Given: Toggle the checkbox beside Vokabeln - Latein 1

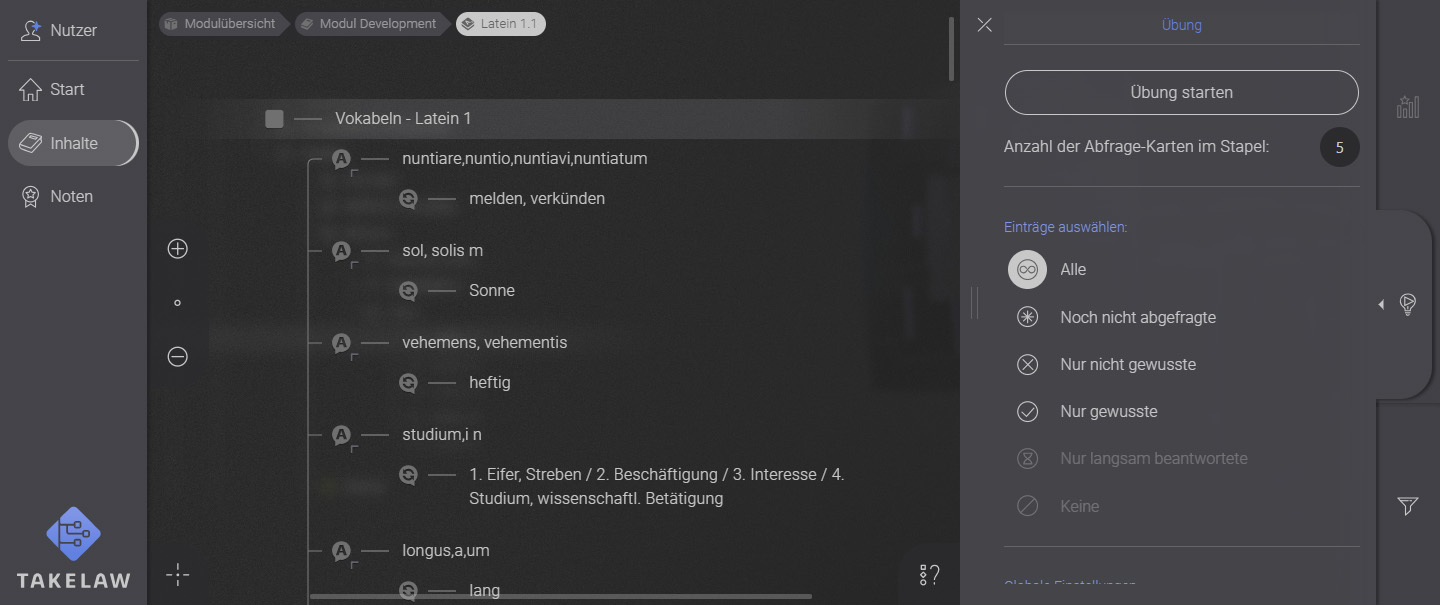Looking at the screenshot, I should [x=274, y=118].
